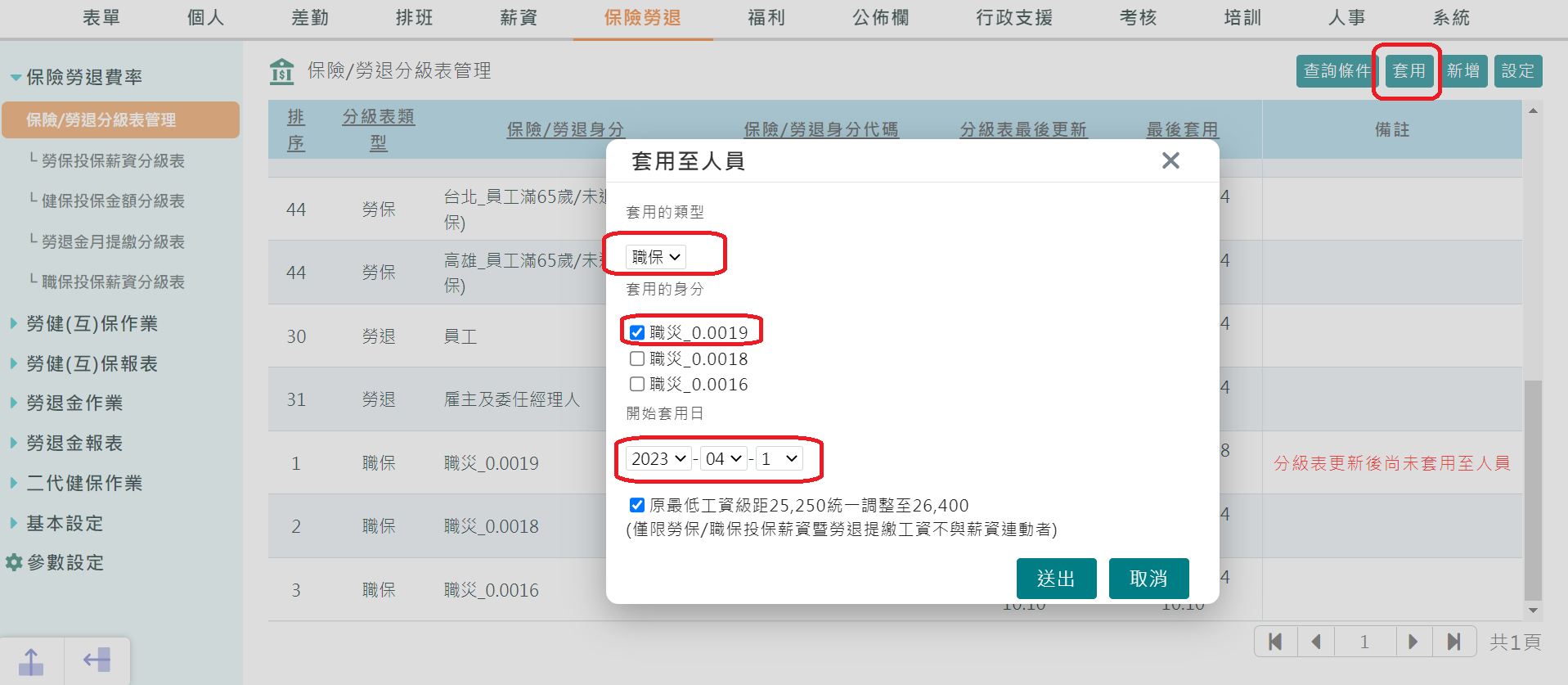Click the 送出 submit button
The height and width of the screenshot is (685, 1568).
tap(1056, 579)
